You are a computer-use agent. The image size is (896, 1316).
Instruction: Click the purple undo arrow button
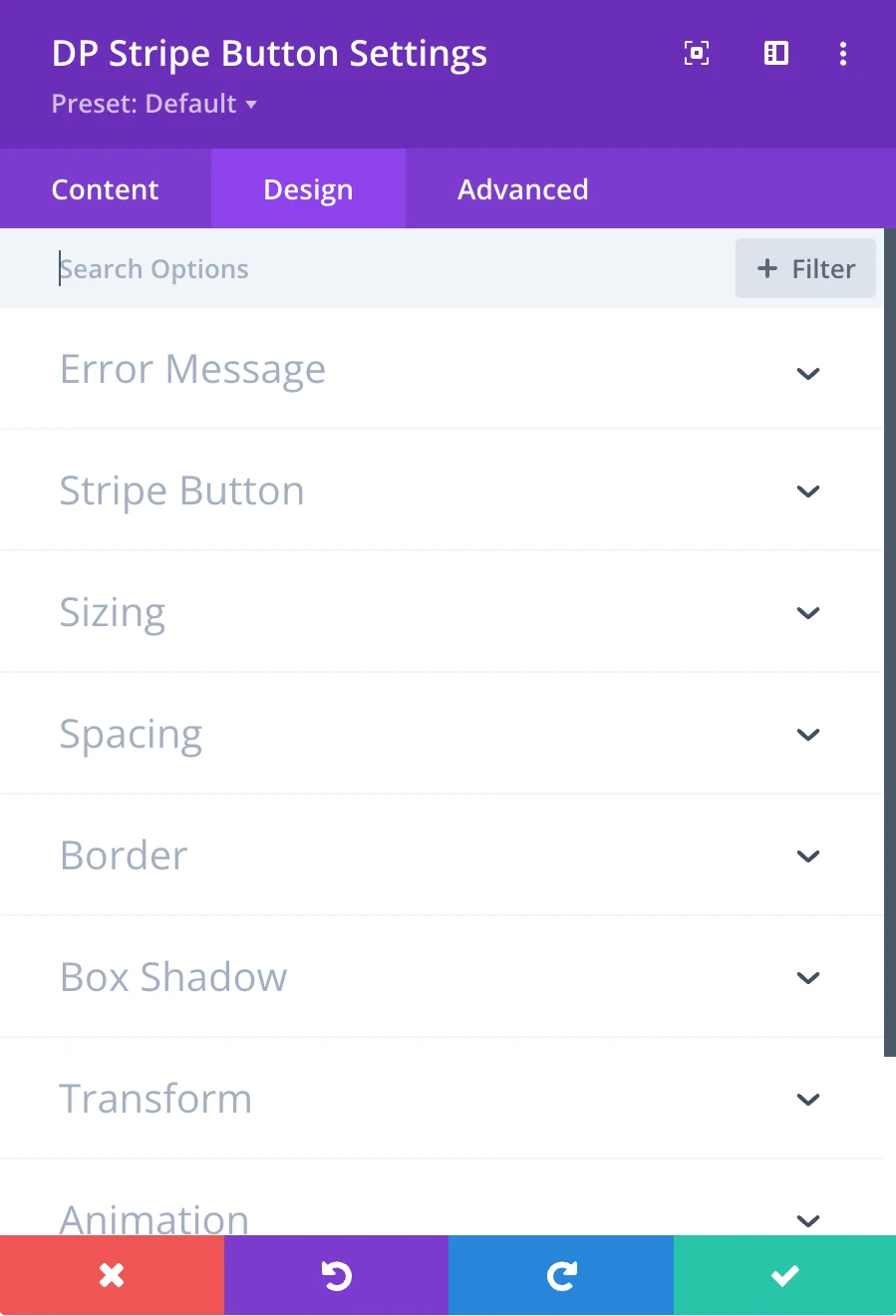coord(336,1275)
